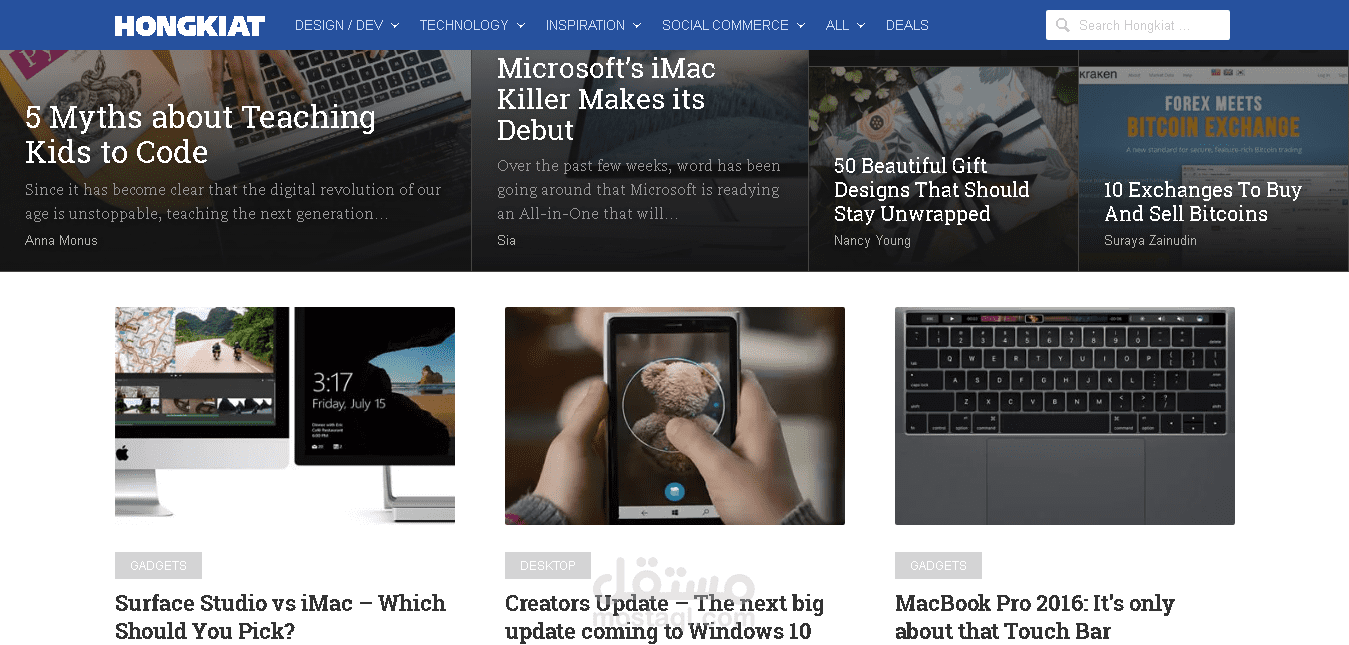Image resolution: width=1349 pixels, height=645 pixels.
Task: Open 5 Myths about Teaching Kids to Code
Action: (200, 134)
